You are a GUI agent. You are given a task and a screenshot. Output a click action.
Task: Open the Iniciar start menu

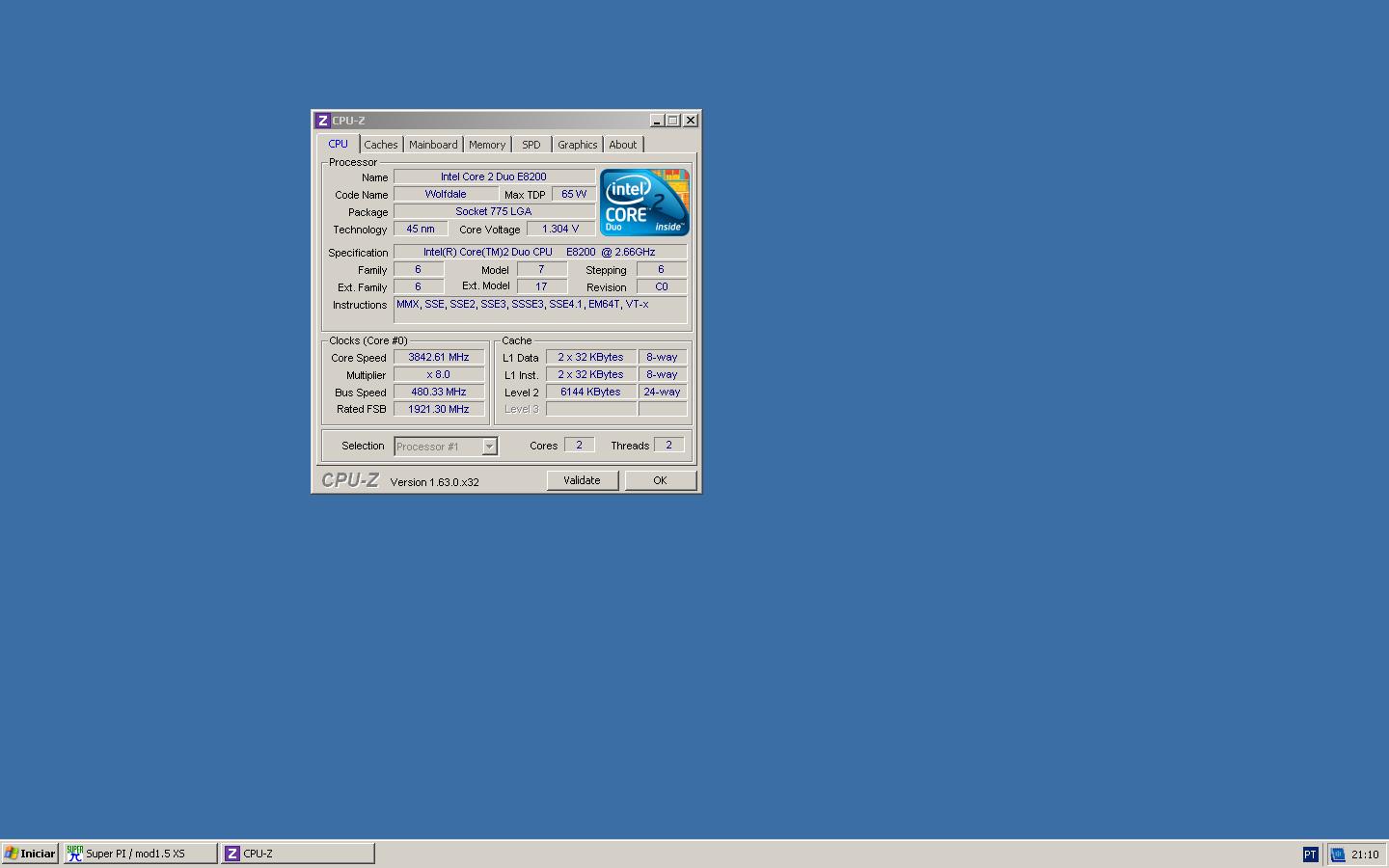pos(30,854)
